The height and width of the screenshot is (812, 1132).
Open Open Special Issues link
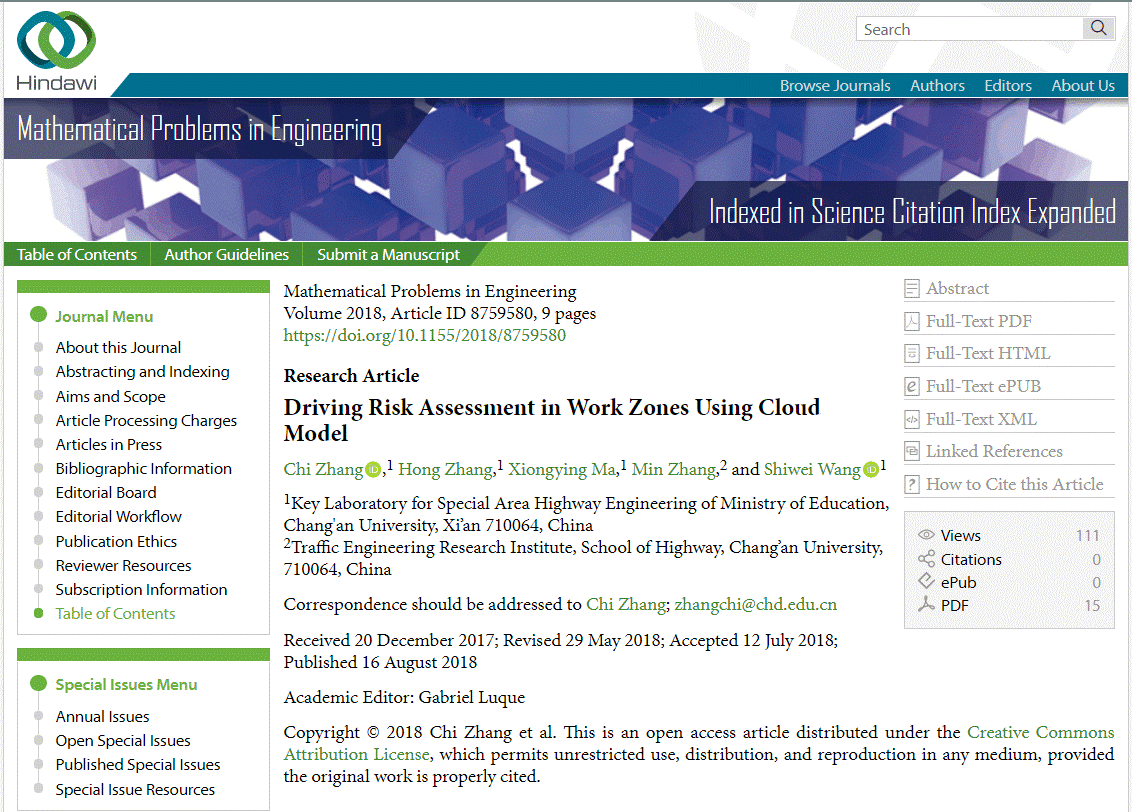123,741
